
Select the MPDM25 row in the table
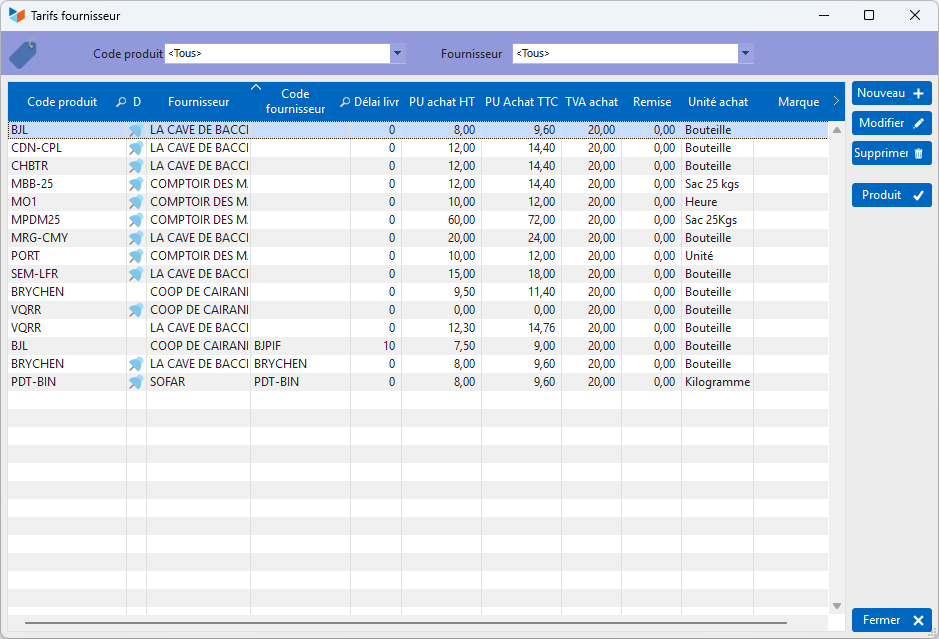point(60,220)
